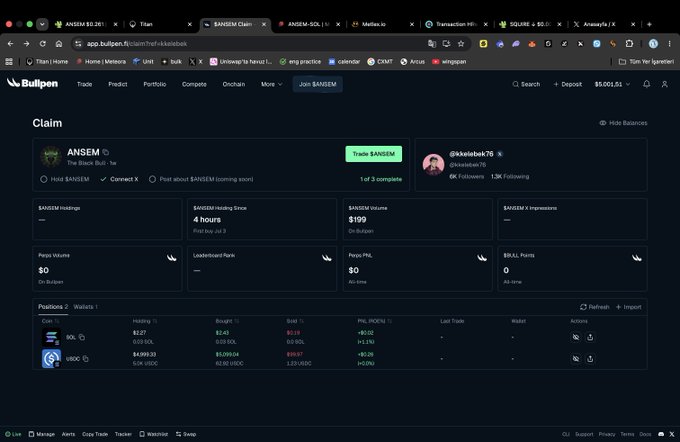Click the Bullpen logo

33,83
